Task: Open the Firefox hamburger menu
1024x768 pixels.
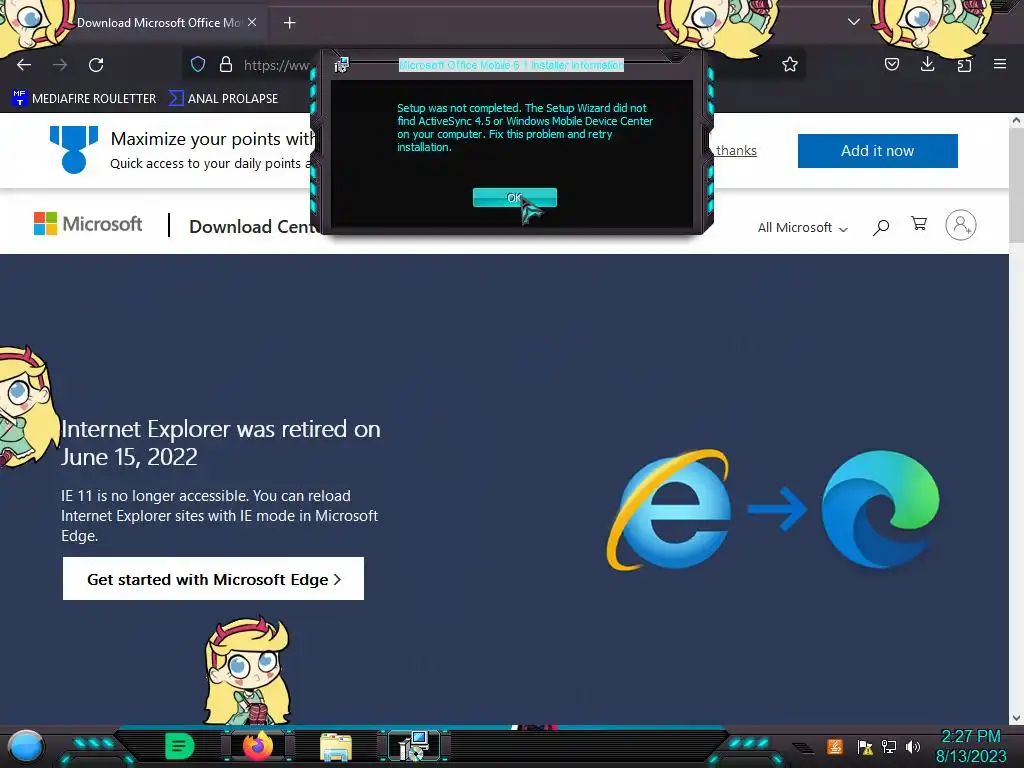Action: pyautogui.click(x=1000, y=64)
